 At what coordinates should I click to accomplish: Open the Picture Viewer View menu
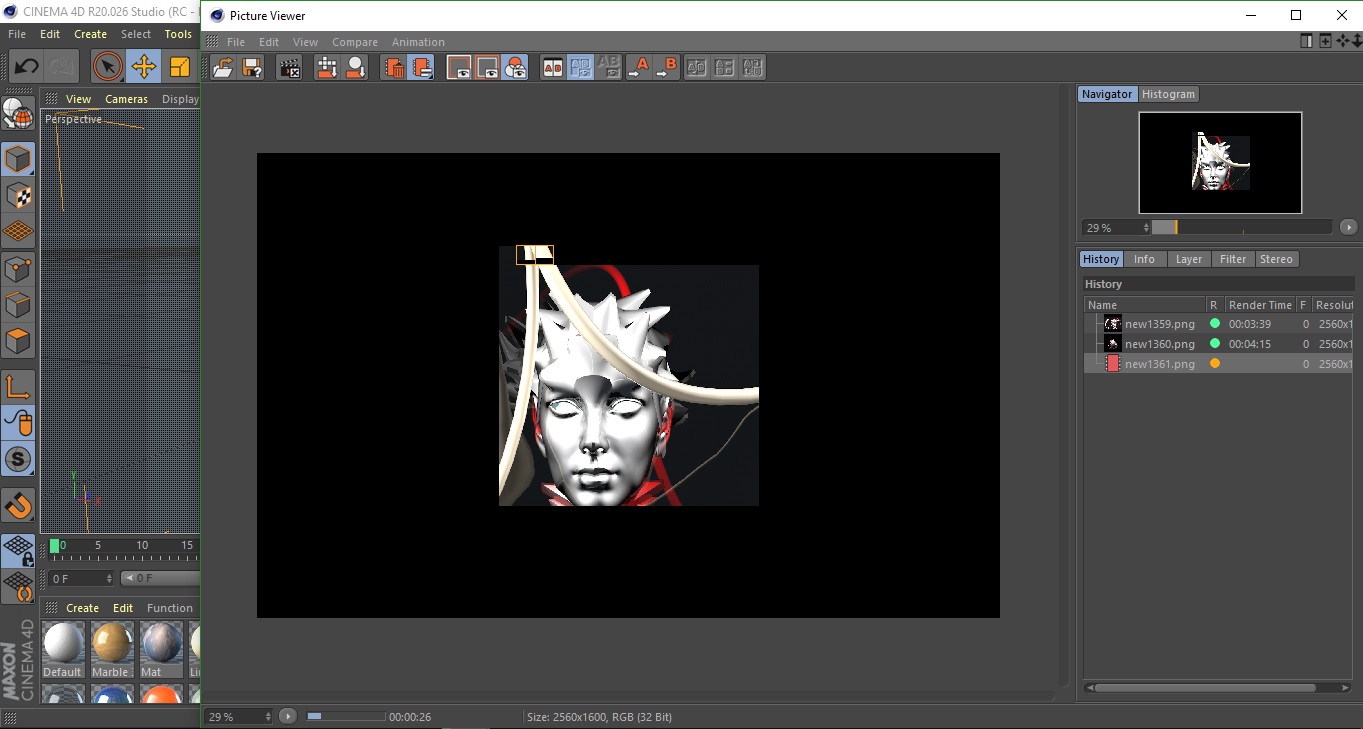[305, 42]
